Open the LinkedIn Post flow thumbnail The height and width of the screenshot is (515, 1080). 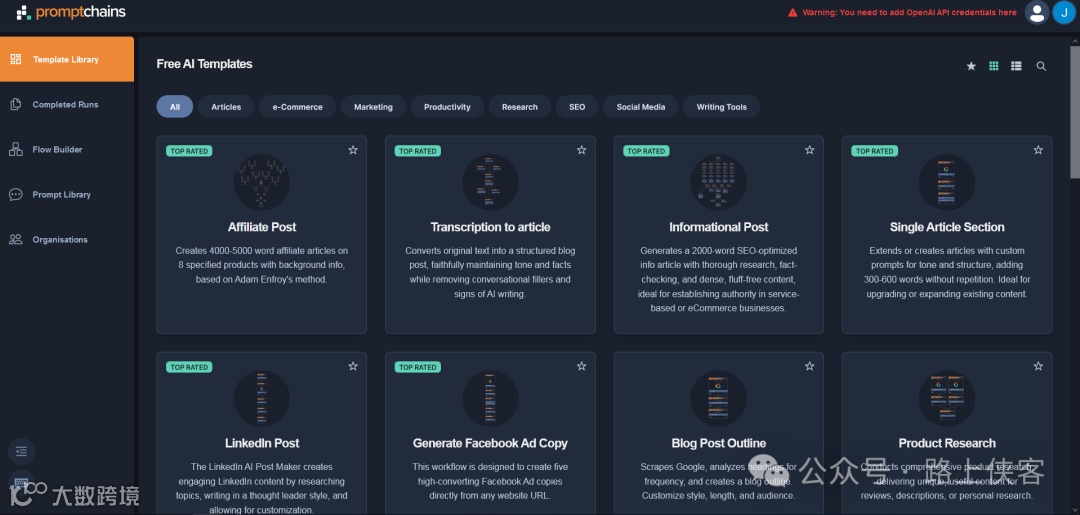[262, 399]
